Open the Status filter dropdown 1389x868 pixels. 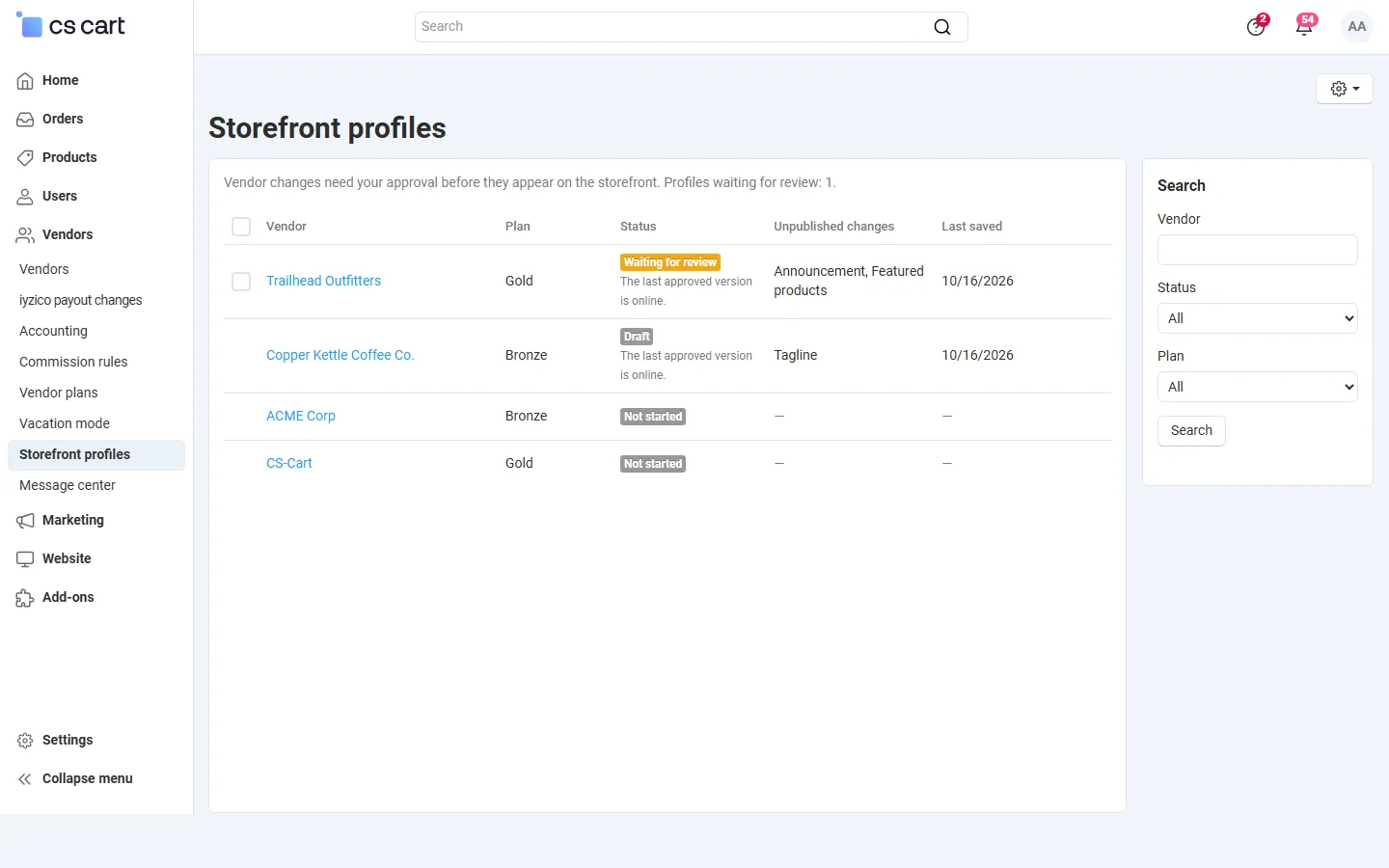[1257, 318]
